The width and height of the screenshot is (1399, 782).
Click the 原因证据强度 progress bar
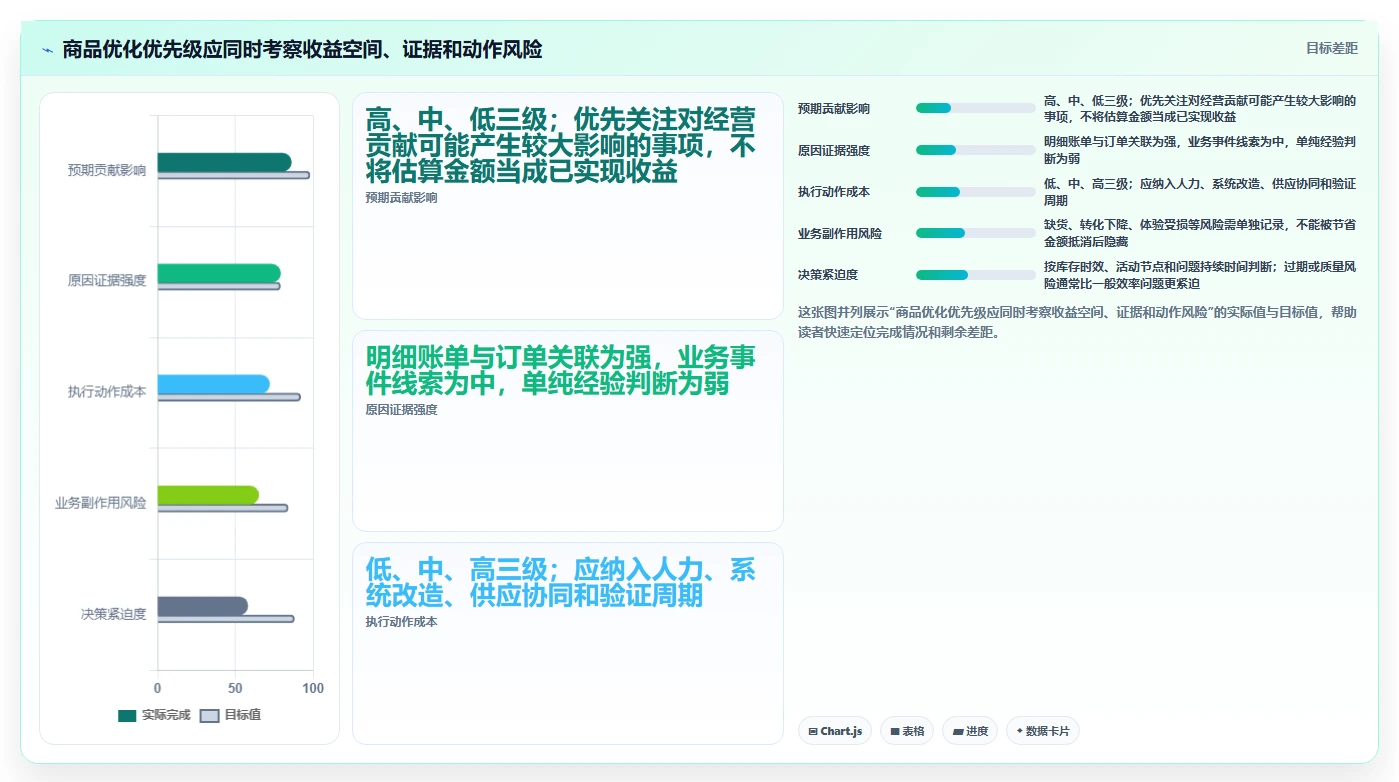tap(976, 150)
